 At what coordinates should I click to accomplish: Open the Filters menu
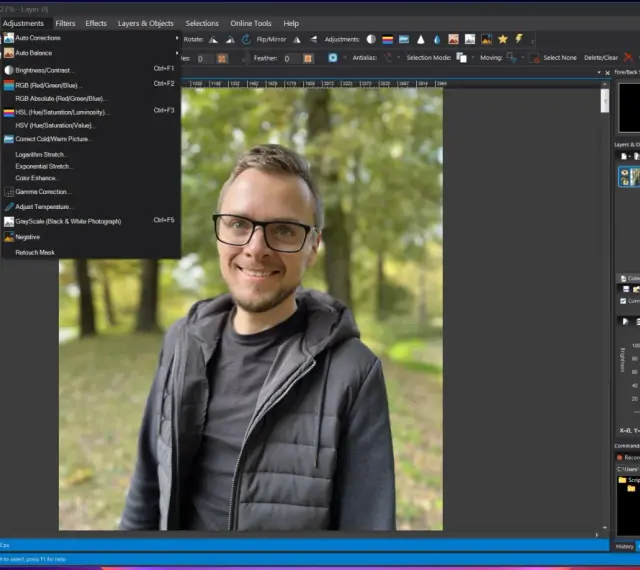click(65, 23)
